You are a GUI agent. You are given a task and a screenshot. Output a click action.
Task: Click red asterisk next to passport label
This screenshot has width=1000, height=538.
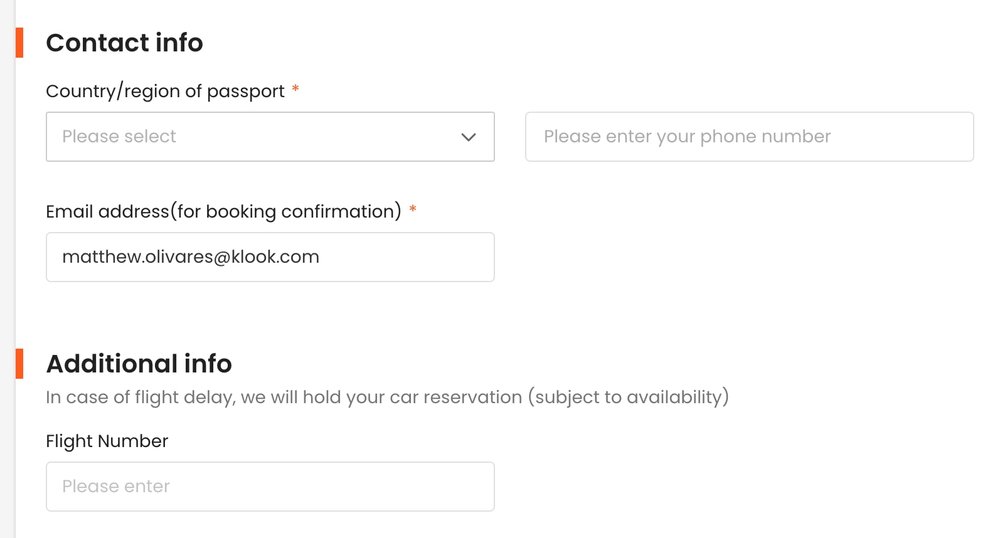(295, 91)
